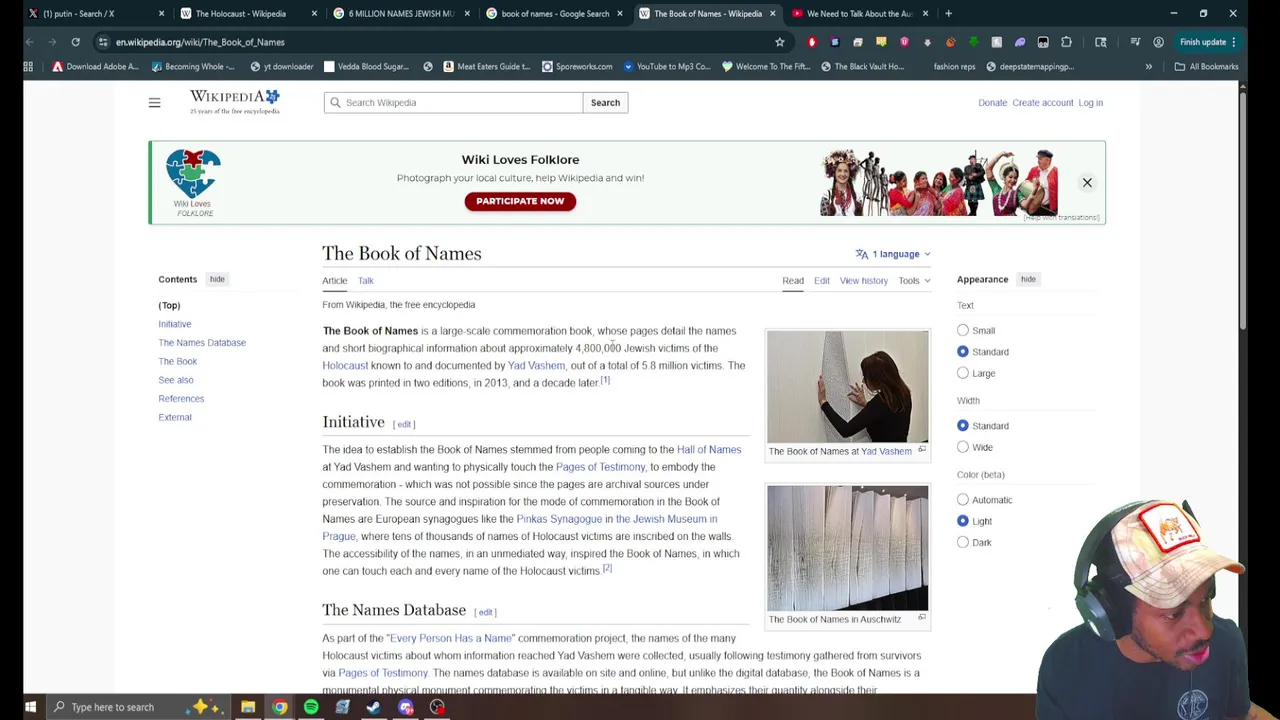
Task: Open the Windows Start menu
Action: point(30,707)
